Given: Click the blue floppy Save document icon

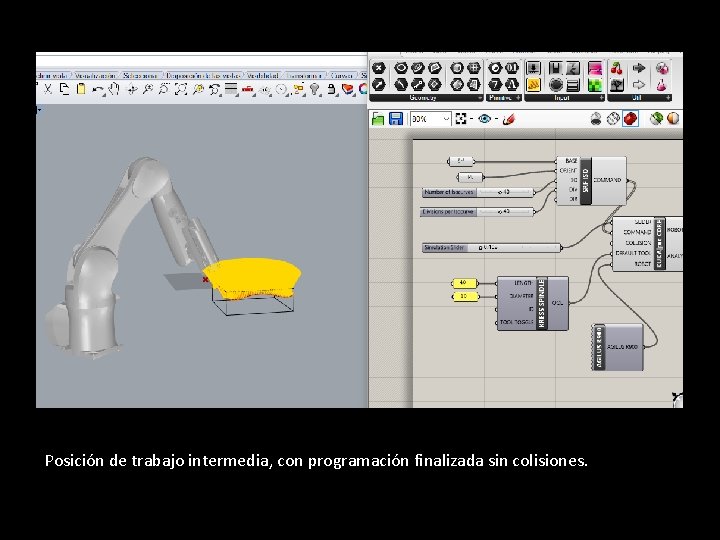Looking at the screenshot, I should click(395, 119).
